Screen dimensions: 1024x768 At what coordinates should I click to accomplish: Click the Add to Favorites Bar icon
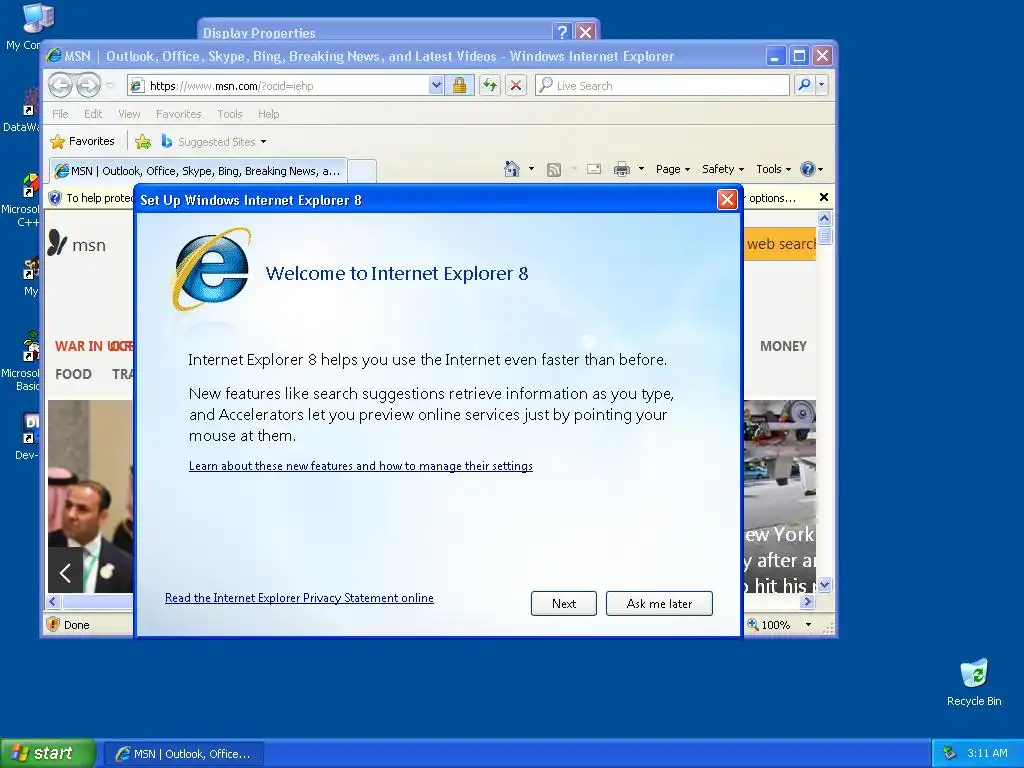click(x=143, y=141)
